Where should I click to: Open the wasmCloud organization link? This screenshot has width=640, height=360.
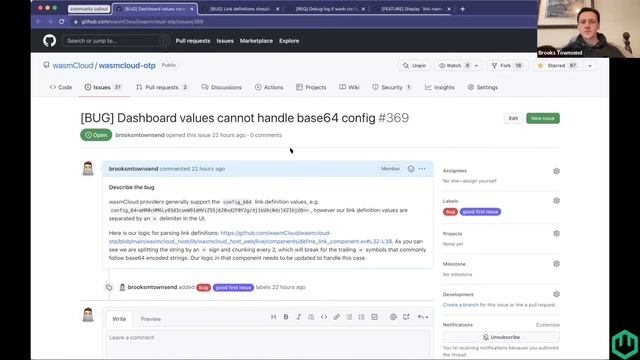[x=73, y=66]
